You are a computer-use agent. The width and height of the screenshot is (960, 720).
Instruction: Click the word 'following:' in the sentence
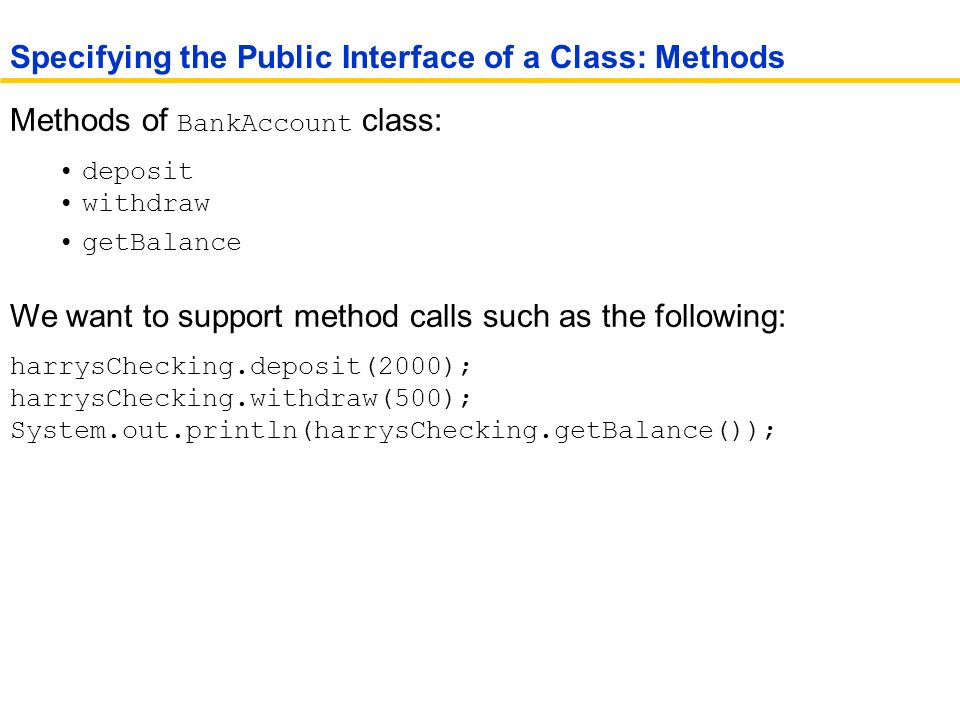(x=720, y=317)
